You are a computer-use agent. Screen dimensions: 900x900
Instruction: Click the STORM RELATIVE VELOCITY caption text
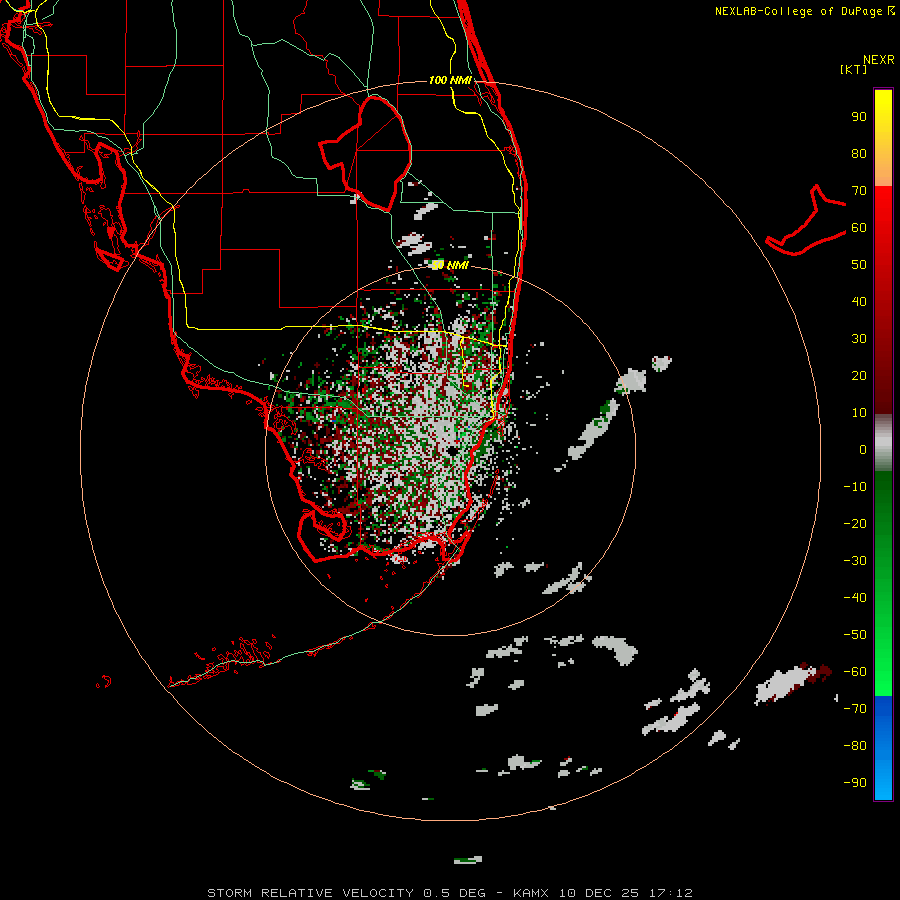tap(310, 893)
